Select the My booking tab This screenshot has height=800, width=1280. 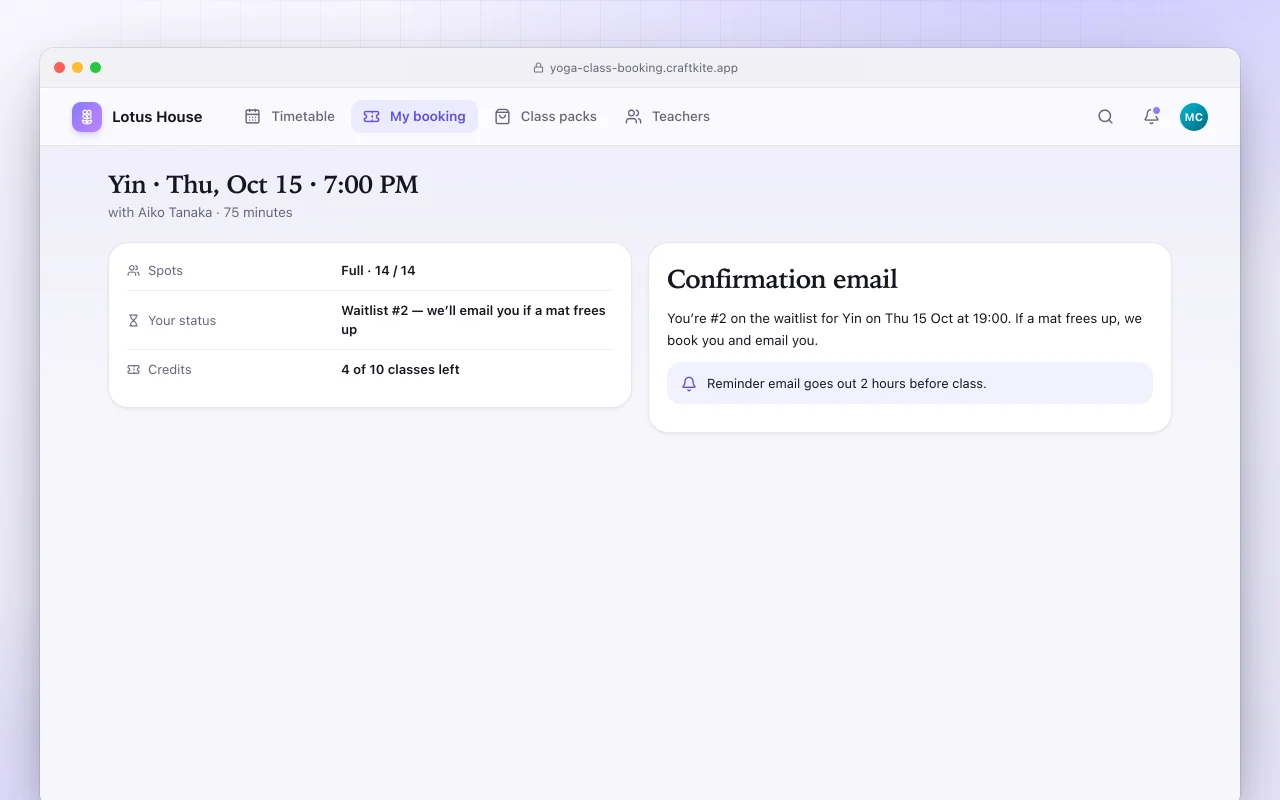(x=414, y=116)
